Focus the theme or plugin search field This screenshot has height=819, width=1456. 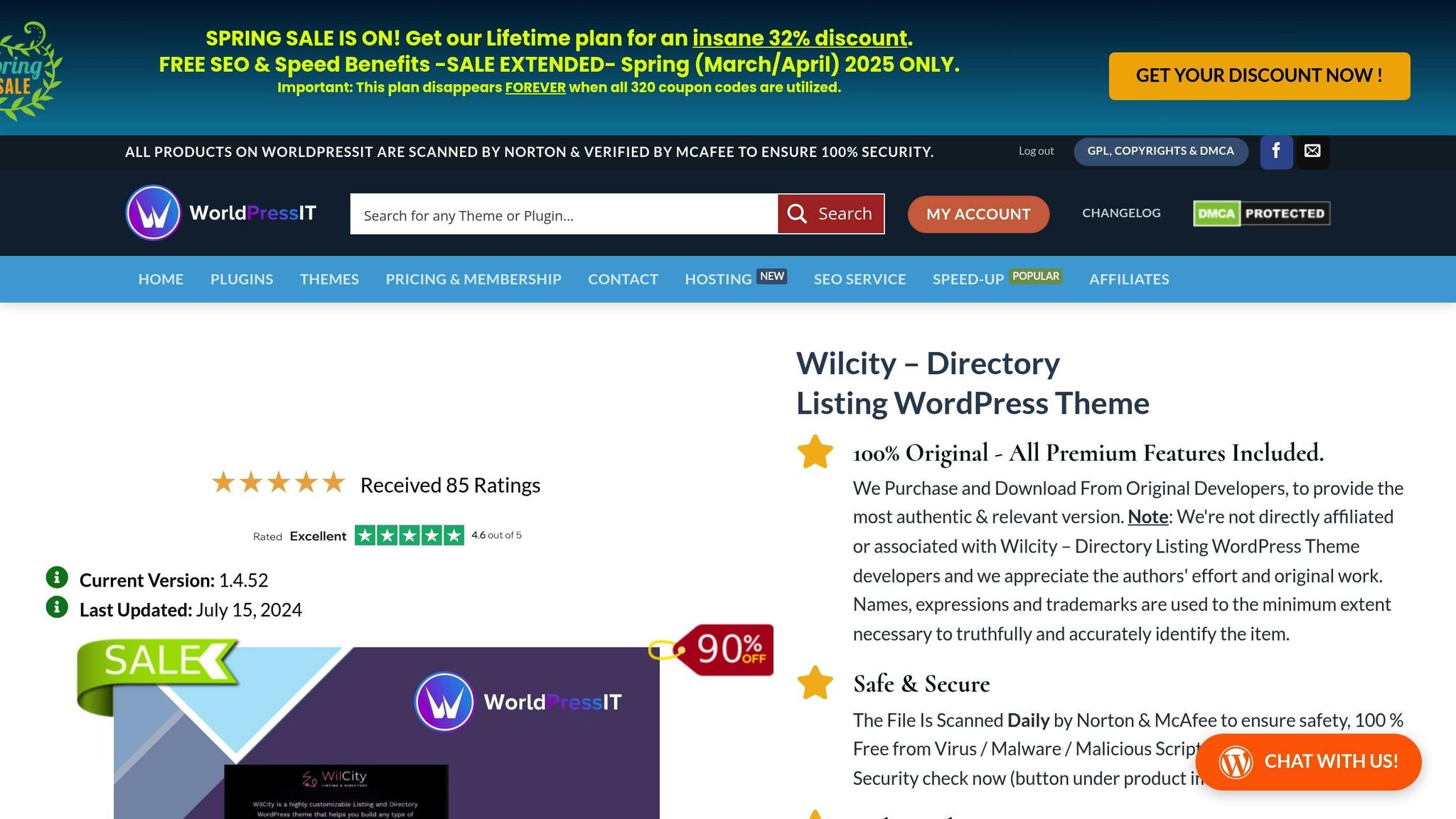coord(564,214)
